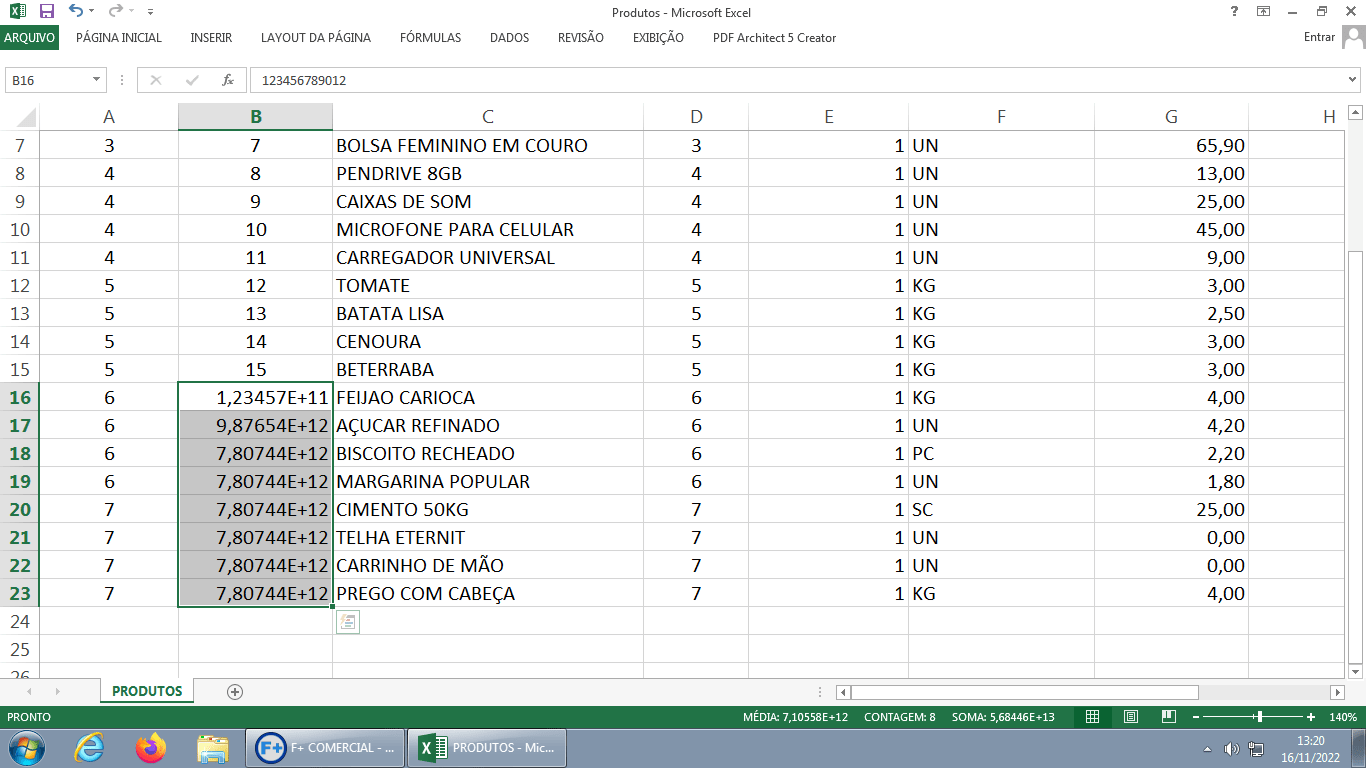Switch to Page Break Preview view
1366x768 pixels.
pos(1168,717)
